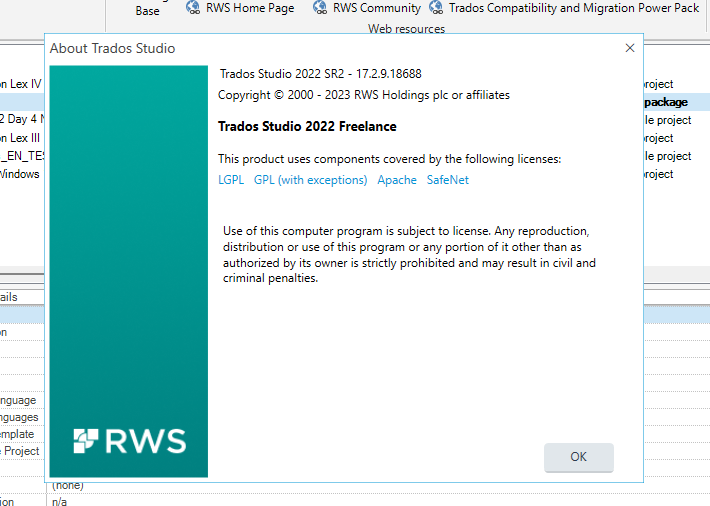The width and height of the screenshot is (710, 506).
Task: Open the GPL (with exceptions) license link
Action: [310, 180]
